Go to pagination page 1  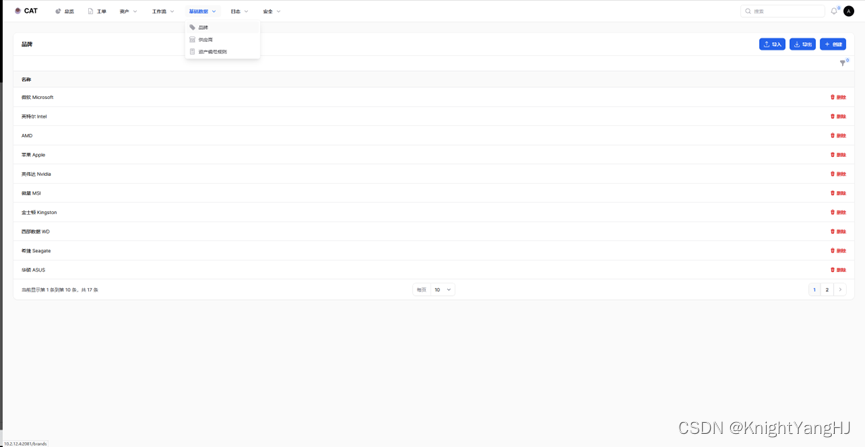click(814, 290)
